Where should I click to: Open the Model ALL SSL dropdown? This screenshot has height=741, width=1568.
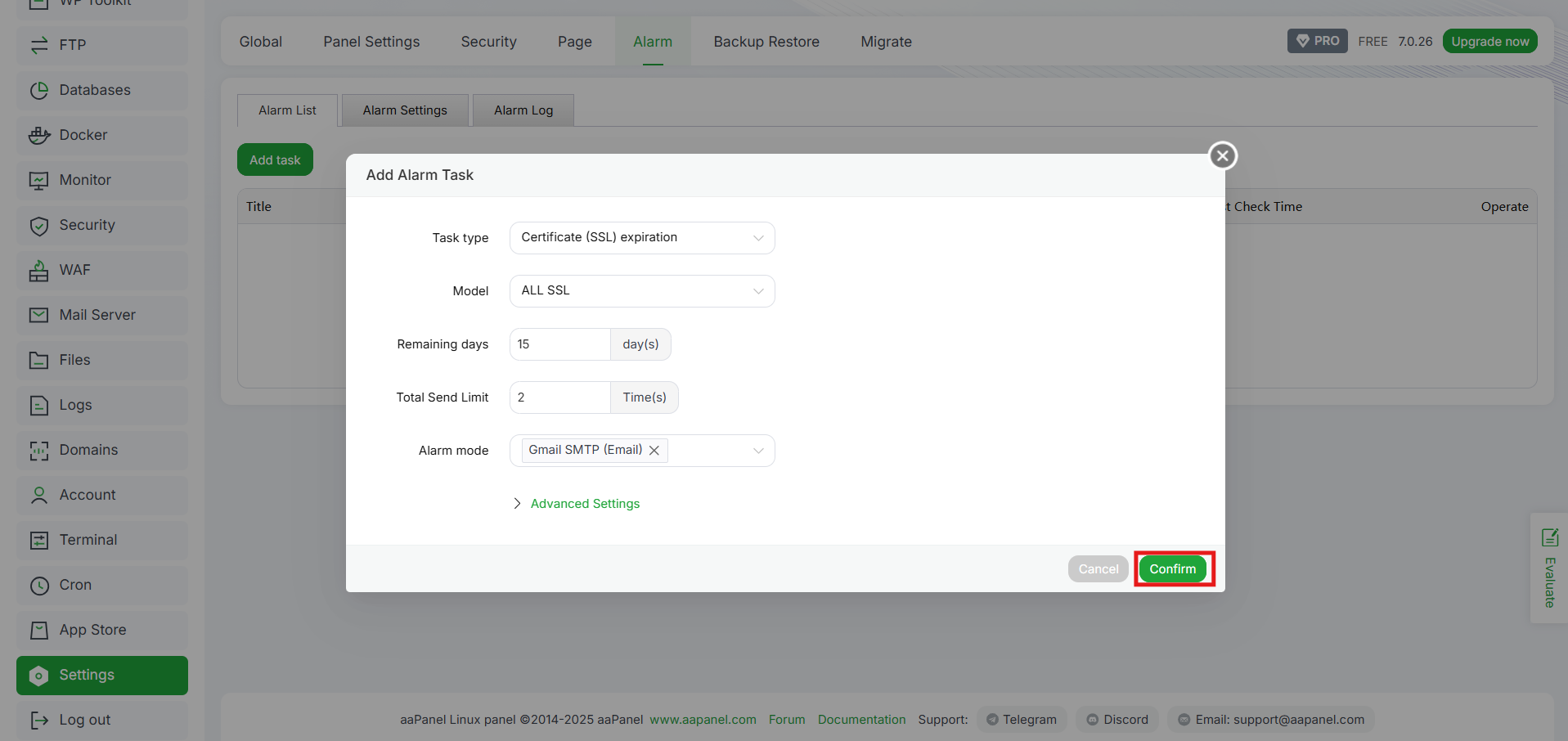pyautogui.click(x=642, y=291)
